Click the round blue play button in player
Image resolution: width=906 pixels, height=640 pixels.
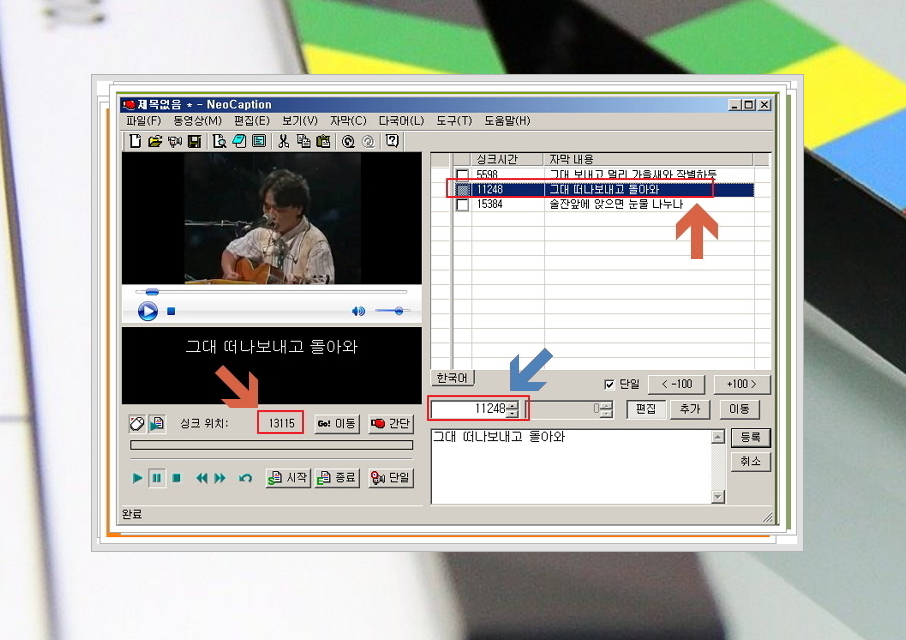point(148,311)
